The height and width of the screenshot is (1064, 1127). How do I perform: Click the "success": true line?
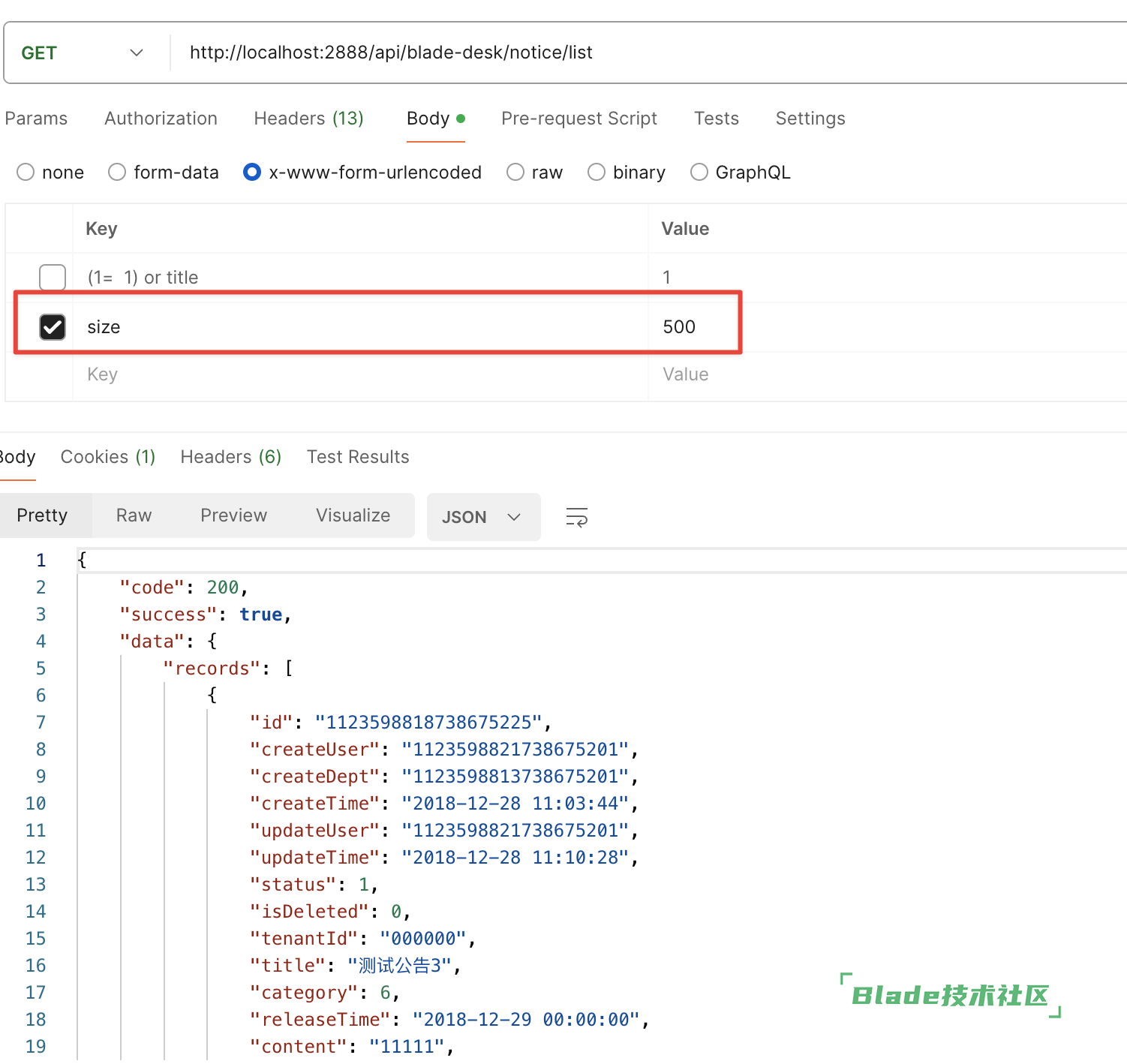point(206,615)
